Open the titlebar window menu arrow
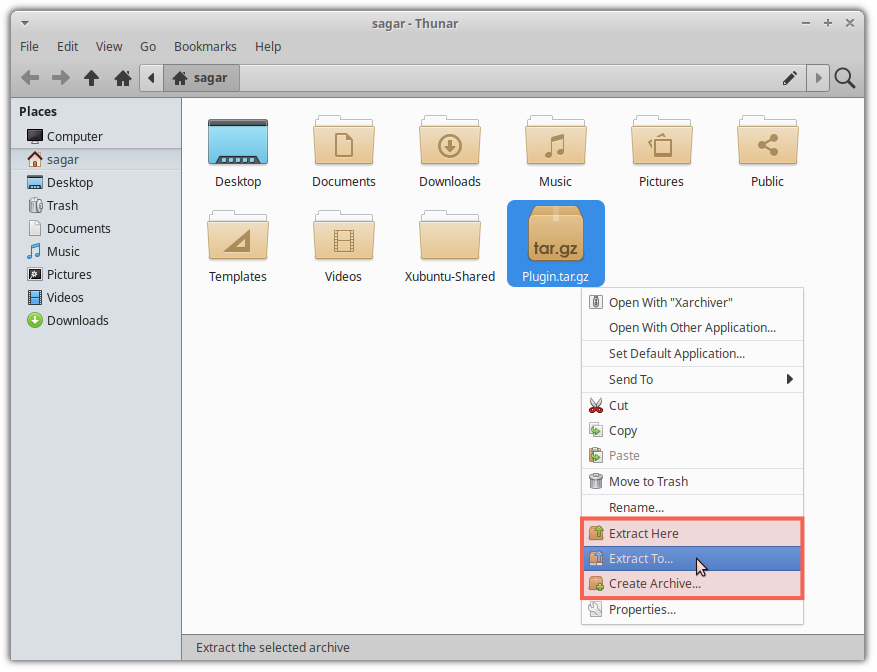This screenshot has width=877, height=672. [23, 22]
